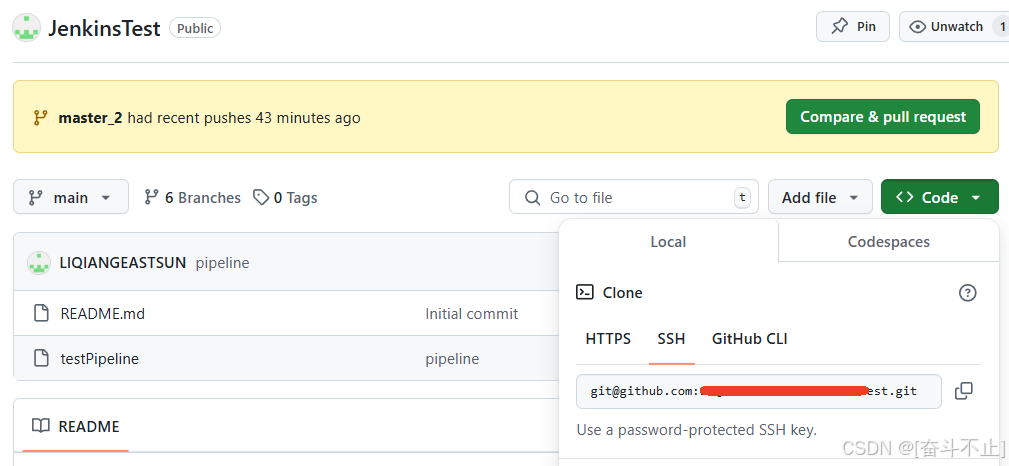Open the testPipeline file
Screen dimensions: 1009x466
pyautogui.click(x=100, y=359)
